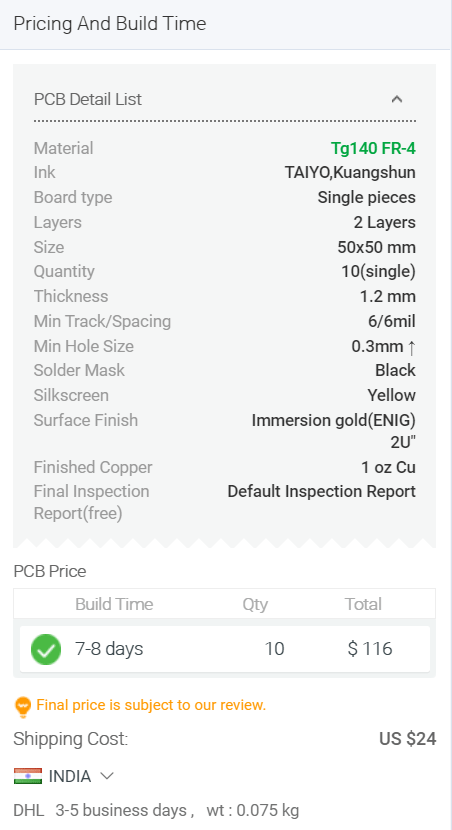Click the INDIA country label
This screenshot has height=830, width=452.
tap(70, 776)
